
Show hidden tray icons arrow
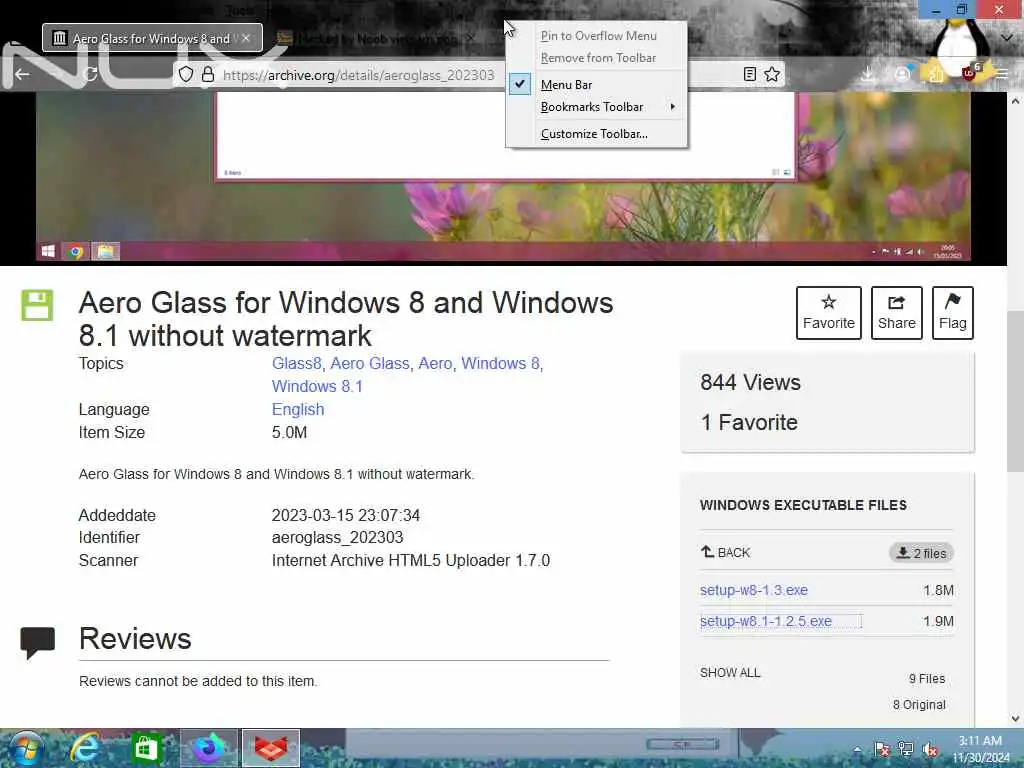pyautogui.click(x=857, y=750)
